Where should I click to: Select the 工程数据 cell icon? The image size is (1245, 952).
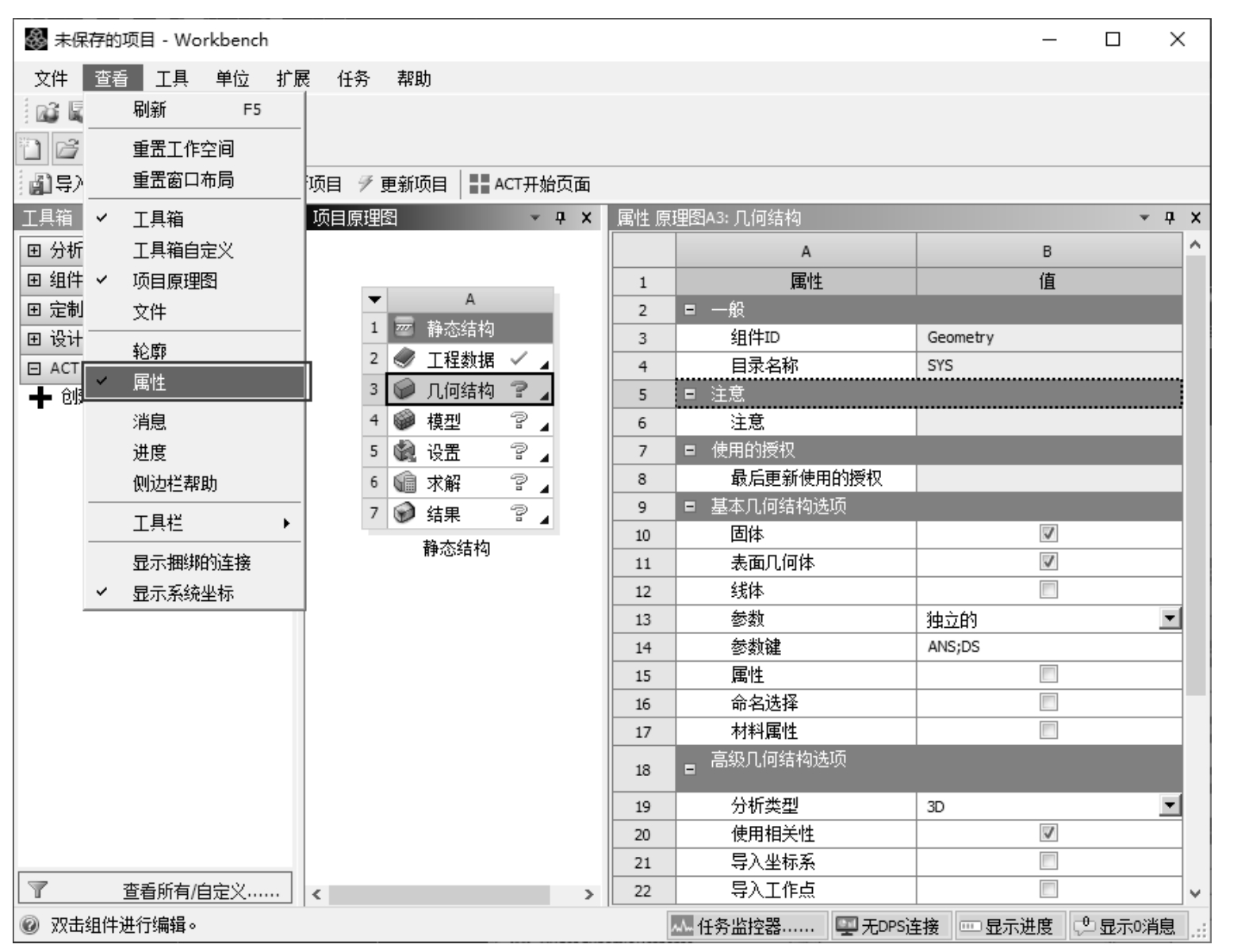tap(404, 358)
